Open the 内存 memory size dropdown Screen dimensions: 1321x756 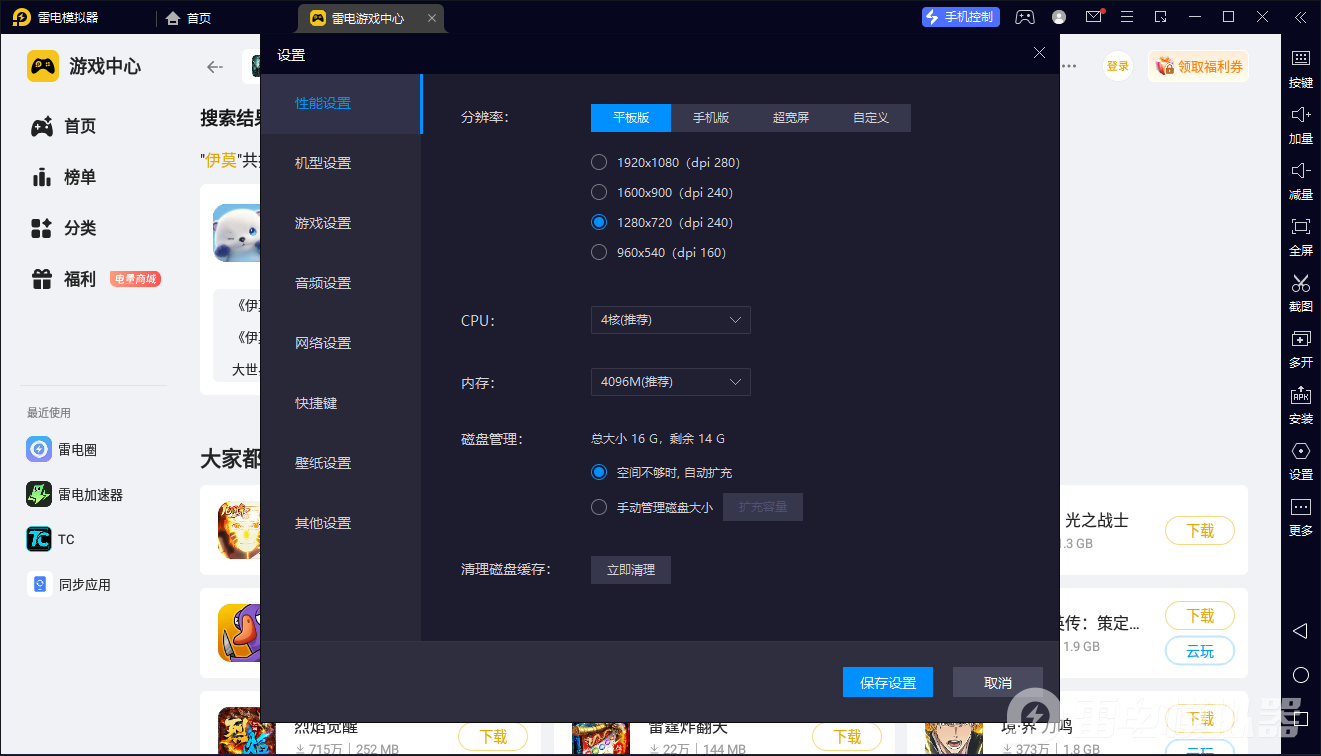670,382
